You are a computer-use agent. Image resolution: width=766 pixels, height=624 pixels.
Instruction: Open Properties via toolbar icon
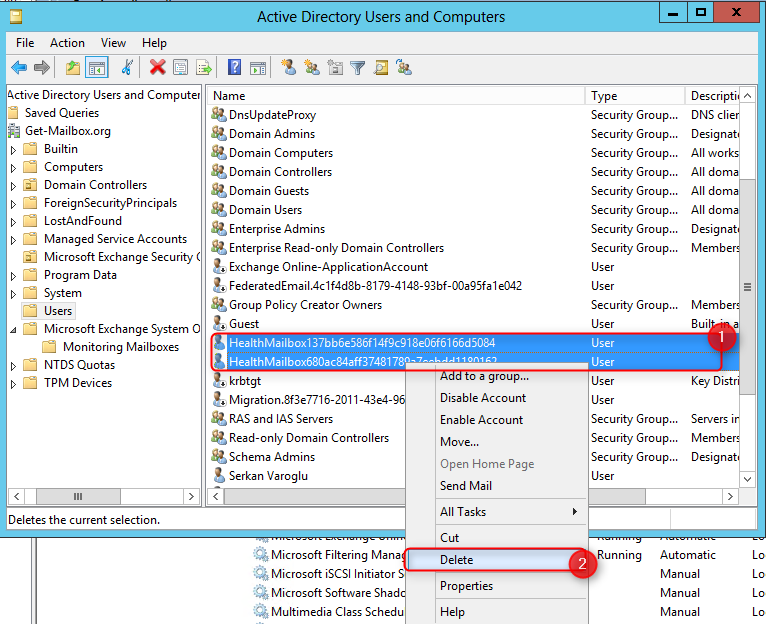click(x=180, y=67)
